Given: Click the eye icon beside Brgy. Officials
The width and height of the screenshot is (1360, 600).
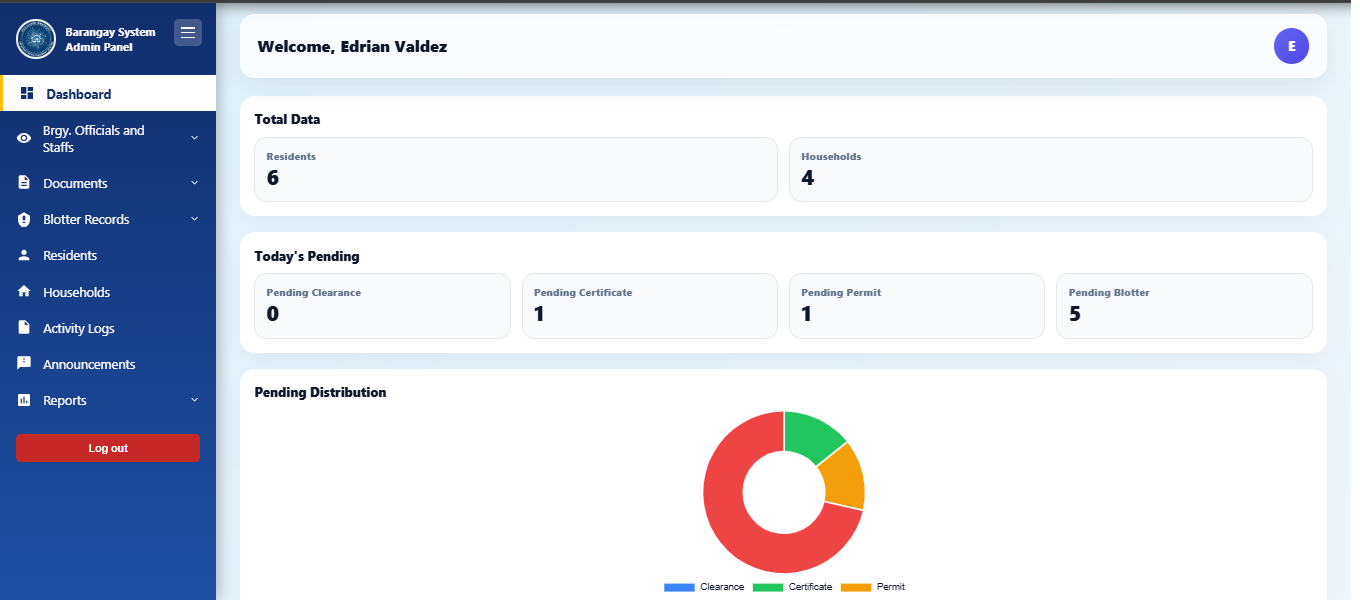Looking at the screenshot, I should (x=24, y=138).
